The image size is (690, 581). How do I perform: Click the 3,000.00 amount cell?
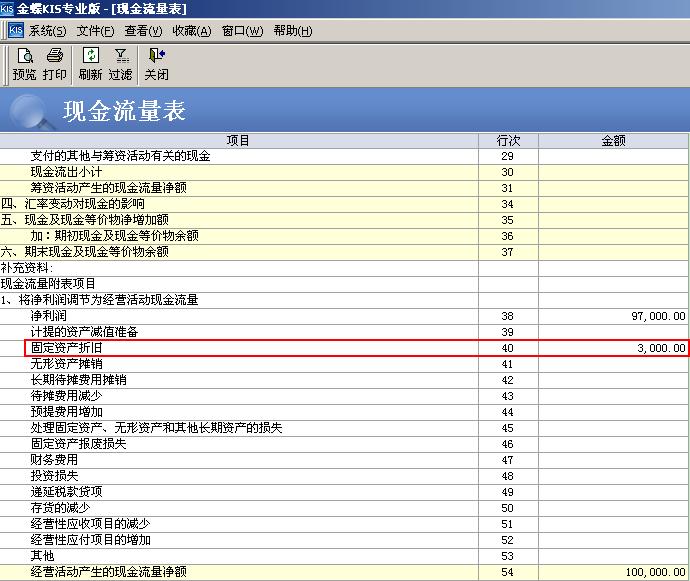point(613,348)
